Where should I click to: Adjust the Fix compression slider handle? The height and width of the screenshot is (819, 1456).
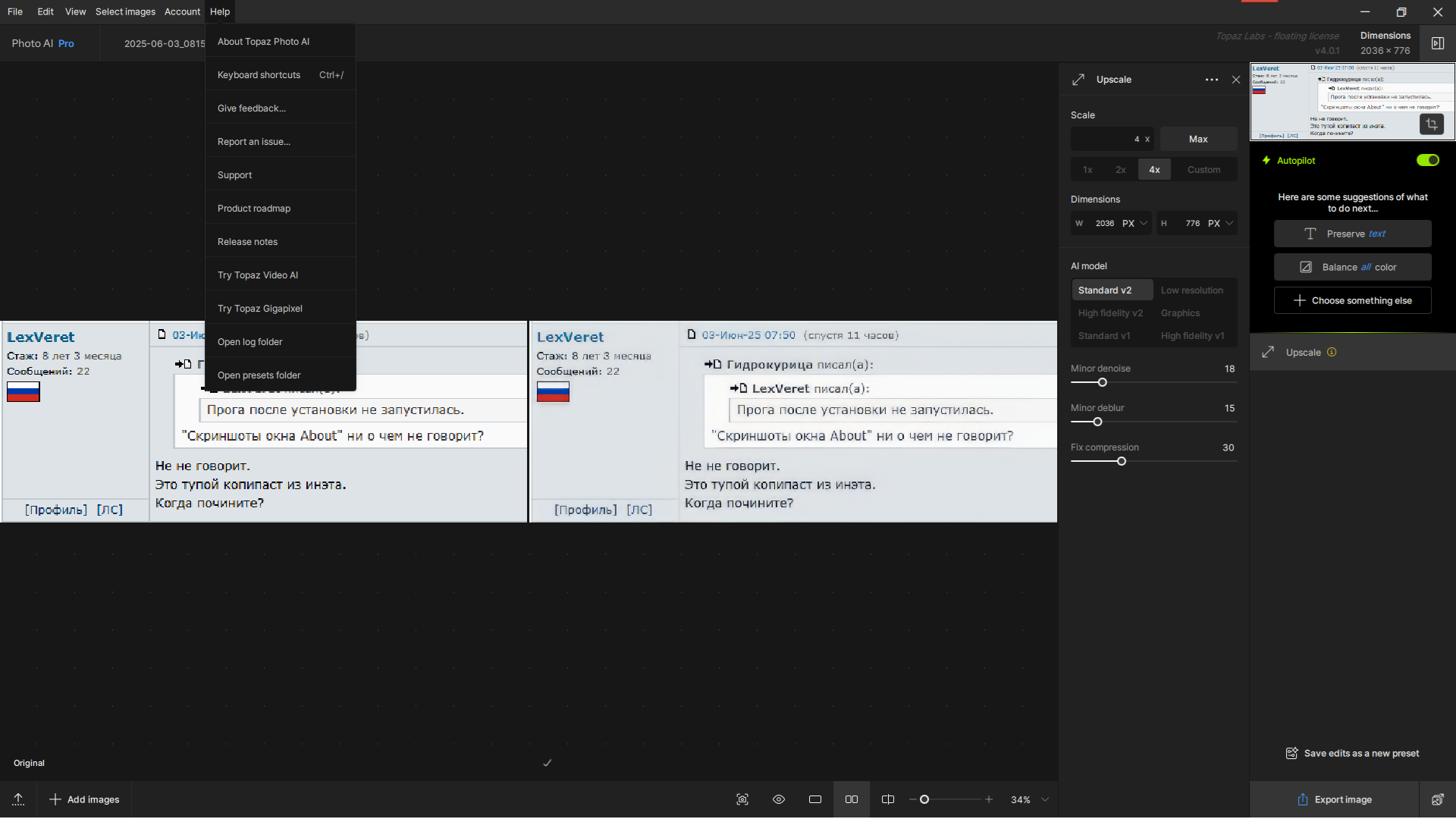coord(1121,461)
